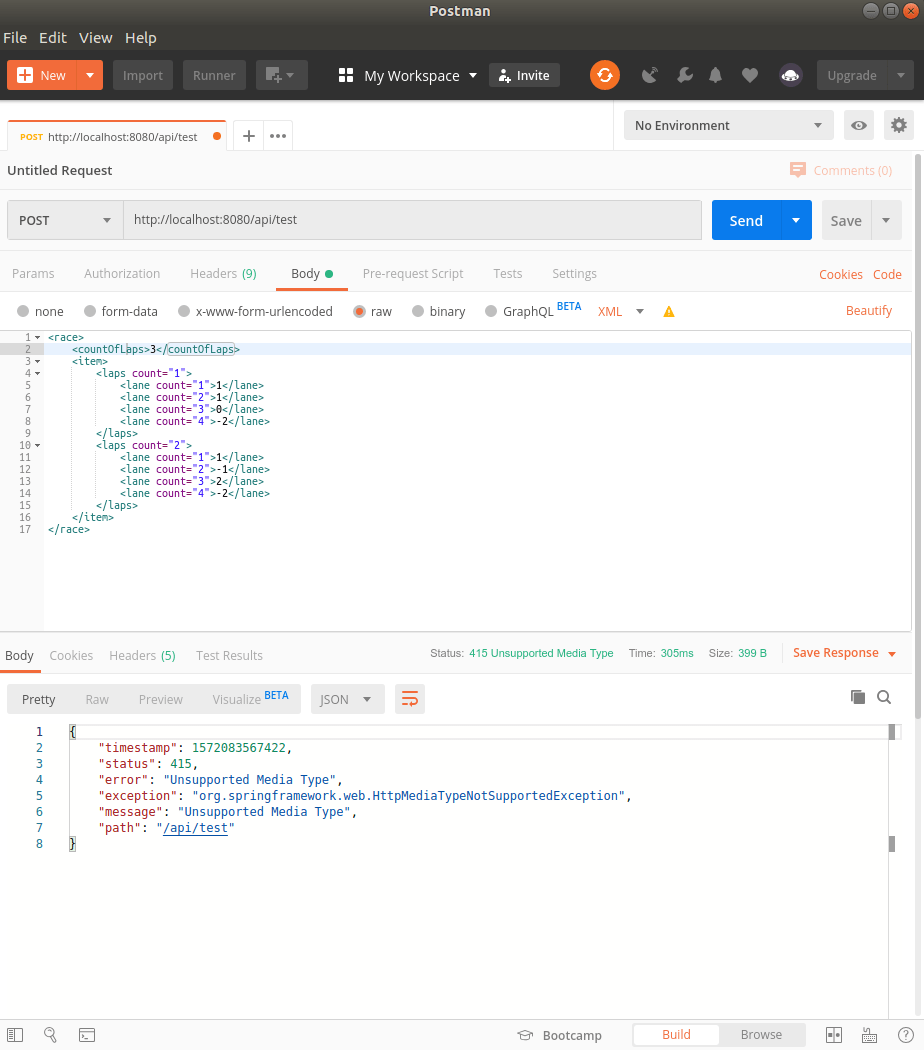Click the new window icon button
924x1050 pixels.
(x=281, y=75)
